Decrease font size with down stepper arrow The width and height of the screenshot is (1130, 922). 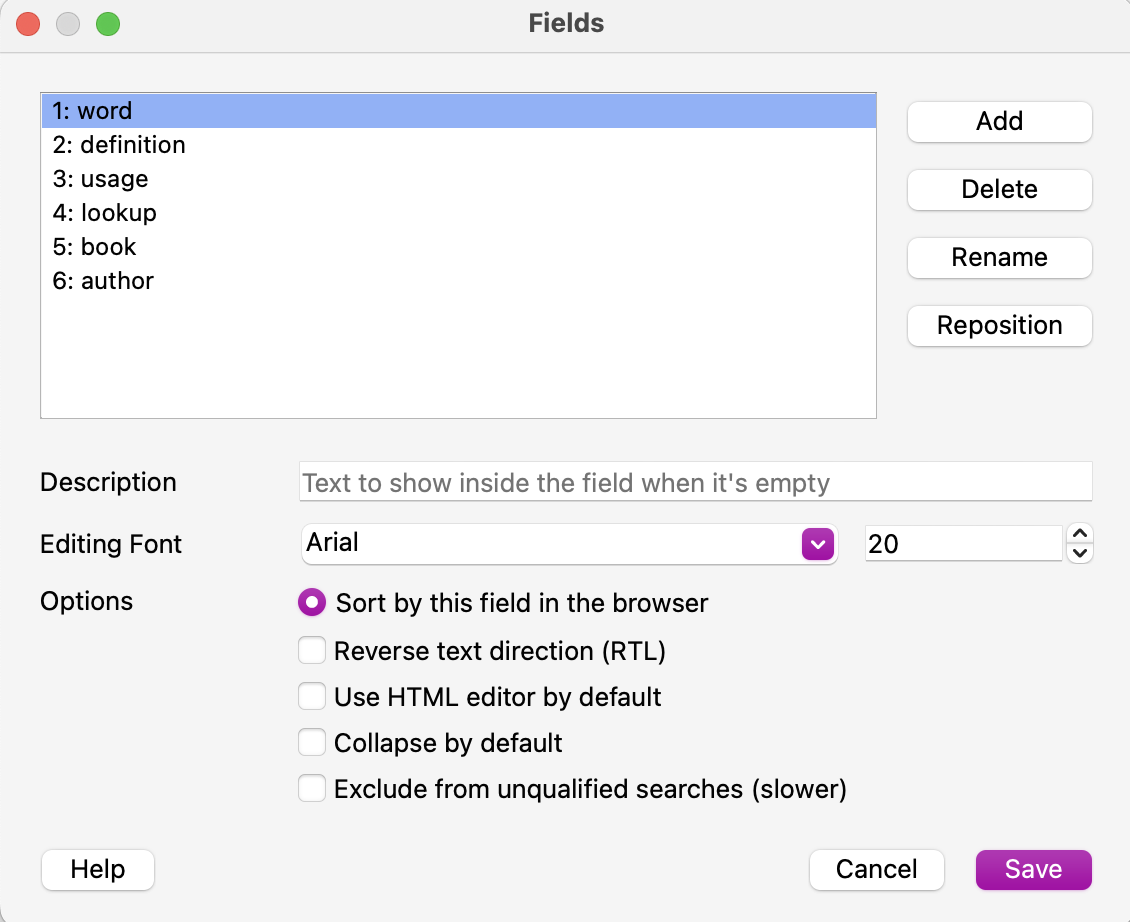coord(1081,553)
